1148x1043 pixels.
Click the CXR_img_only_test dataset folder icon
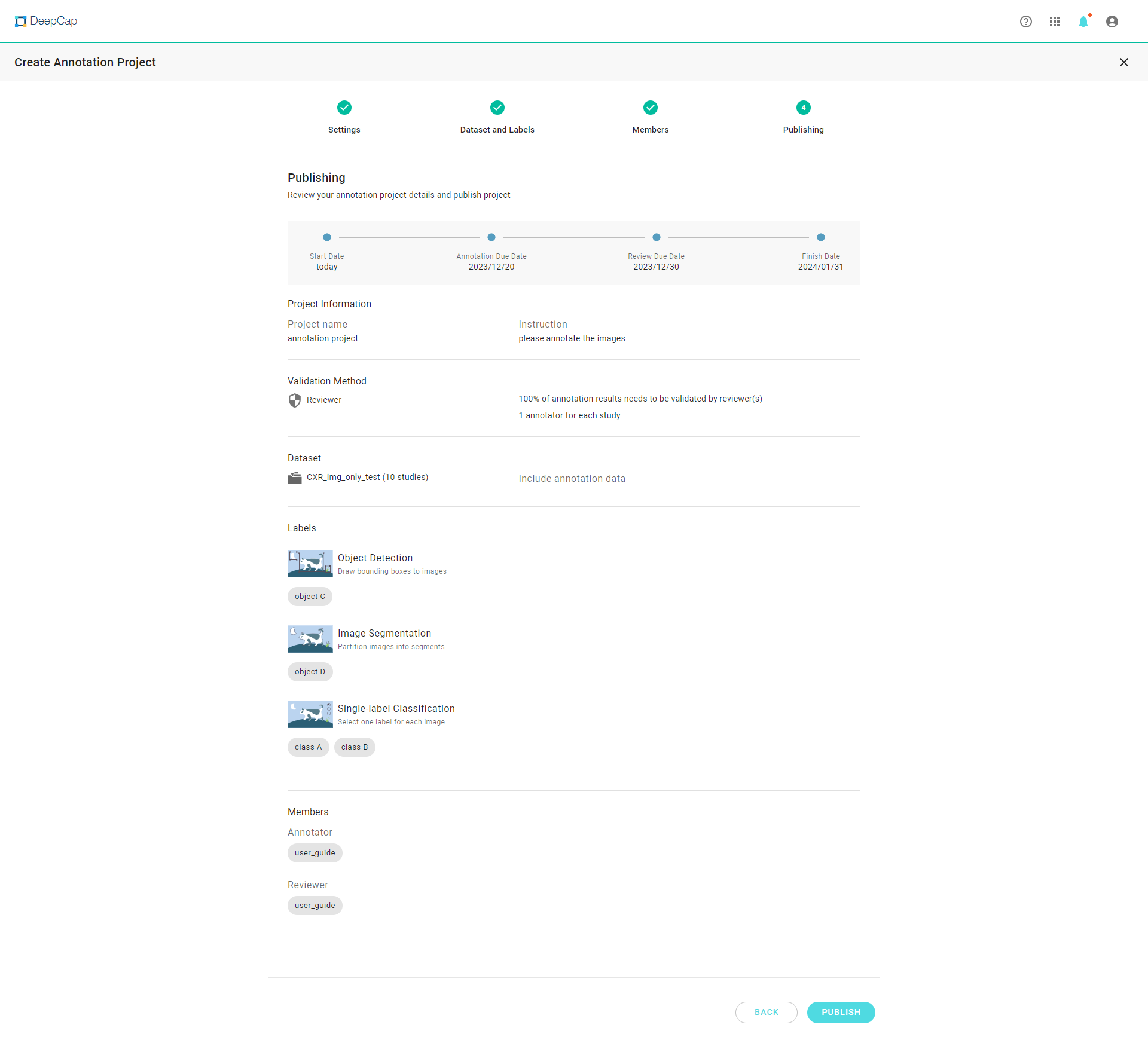click(x=295, y=478)
